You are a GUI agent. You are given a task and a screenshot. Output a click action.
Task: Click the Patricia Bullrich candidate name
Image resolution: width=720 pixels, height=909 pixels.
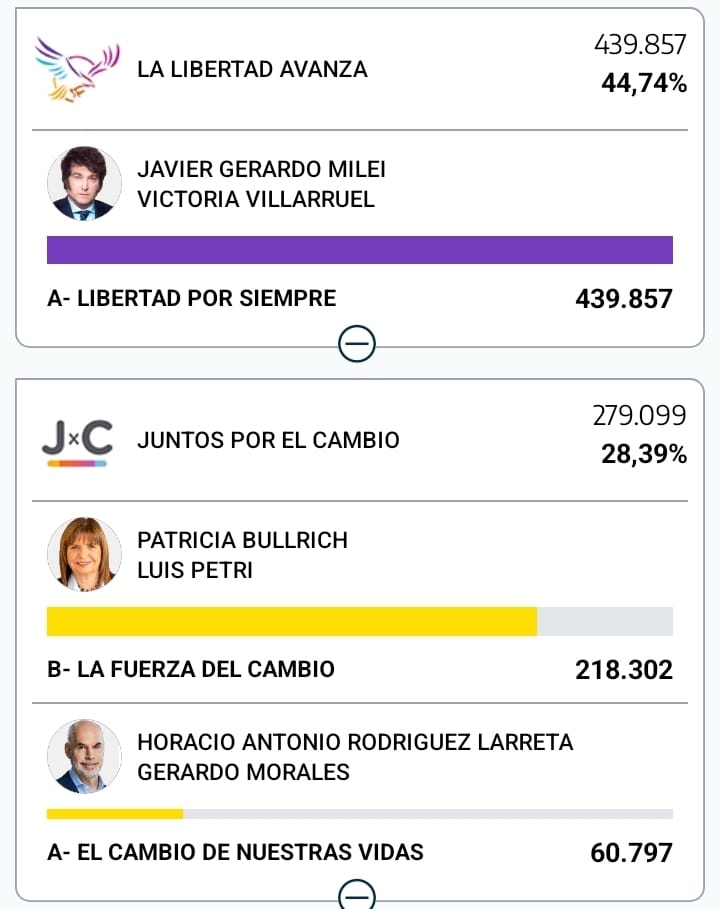click(x=242, y=540)
